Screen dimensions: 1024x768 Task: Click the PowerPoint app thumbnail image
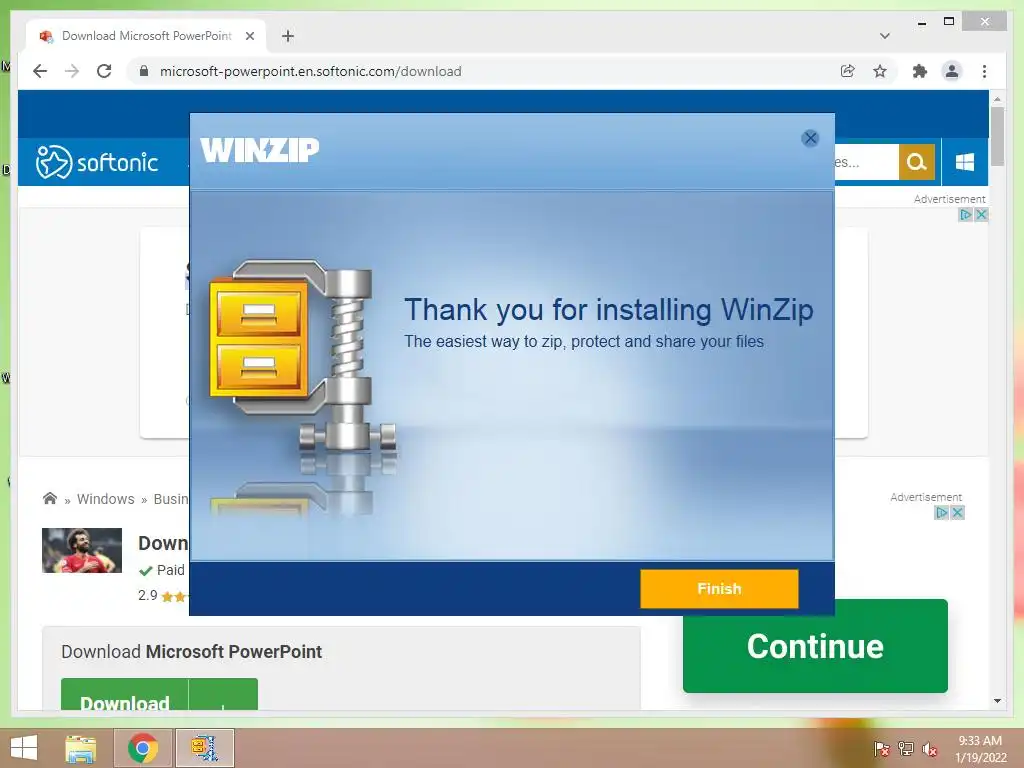click(x=82, y=551)
